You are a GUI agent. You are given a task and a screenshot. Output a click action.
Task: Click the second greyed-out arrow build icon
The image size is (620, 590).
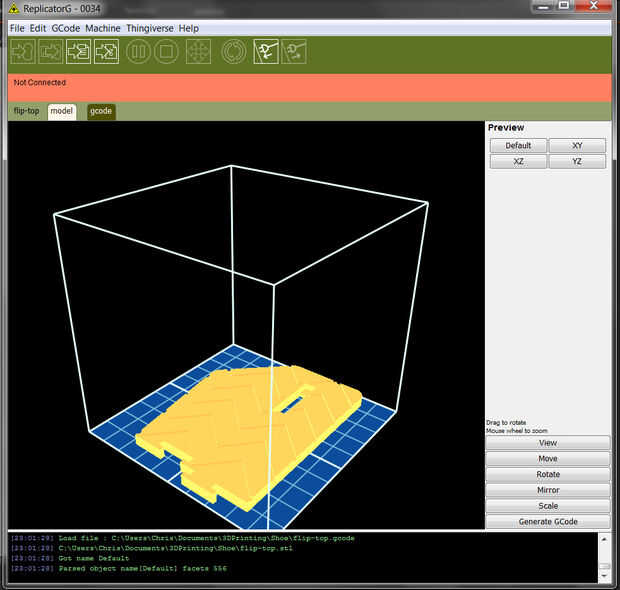pos(50,51)
